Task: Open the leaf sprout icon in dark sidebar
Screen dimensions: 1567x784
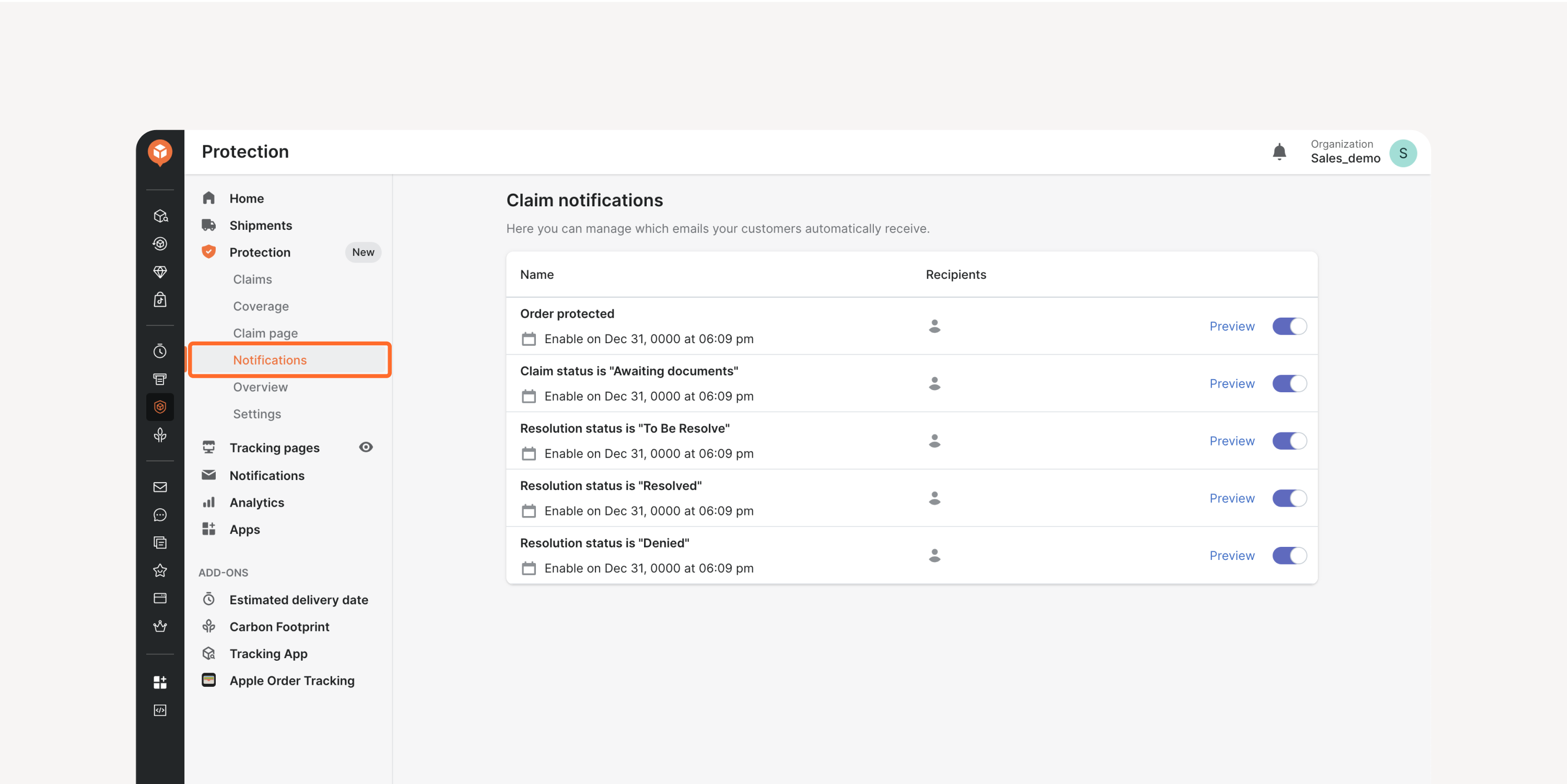Action: click(160, 435)
